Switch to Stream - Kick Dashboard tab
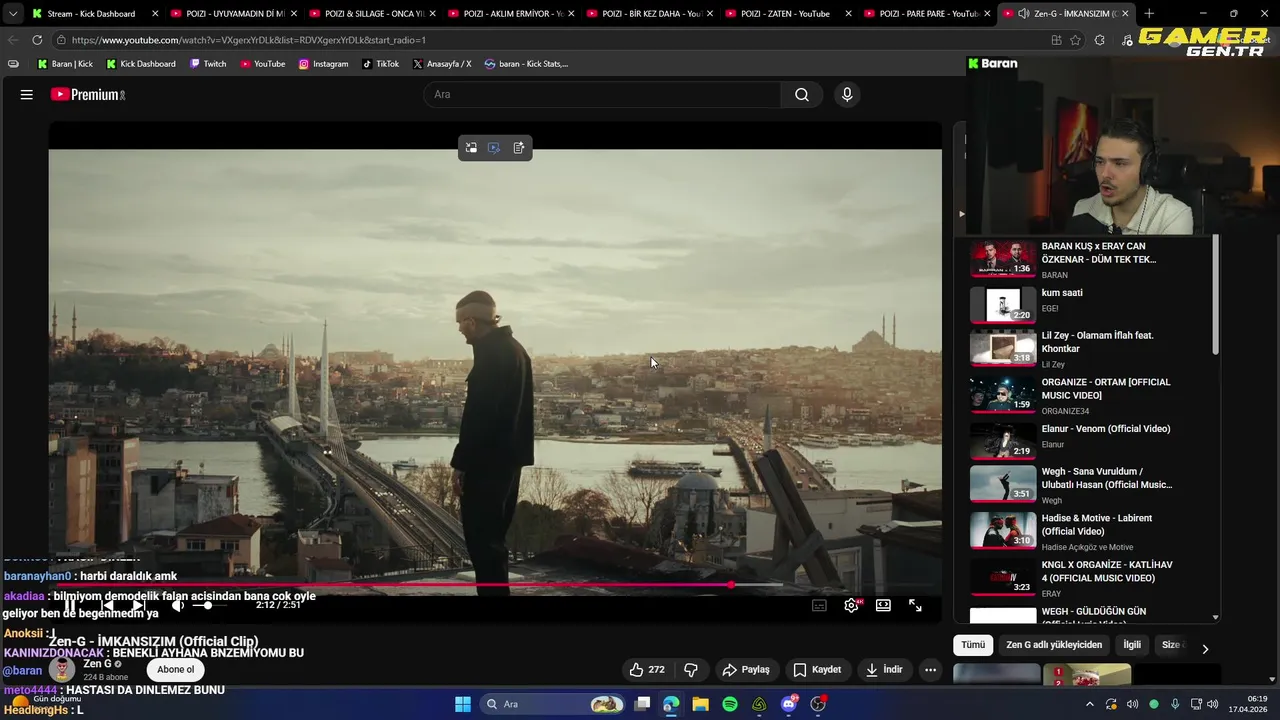This screenshot has width=1280, height=720. coord(93,14)
